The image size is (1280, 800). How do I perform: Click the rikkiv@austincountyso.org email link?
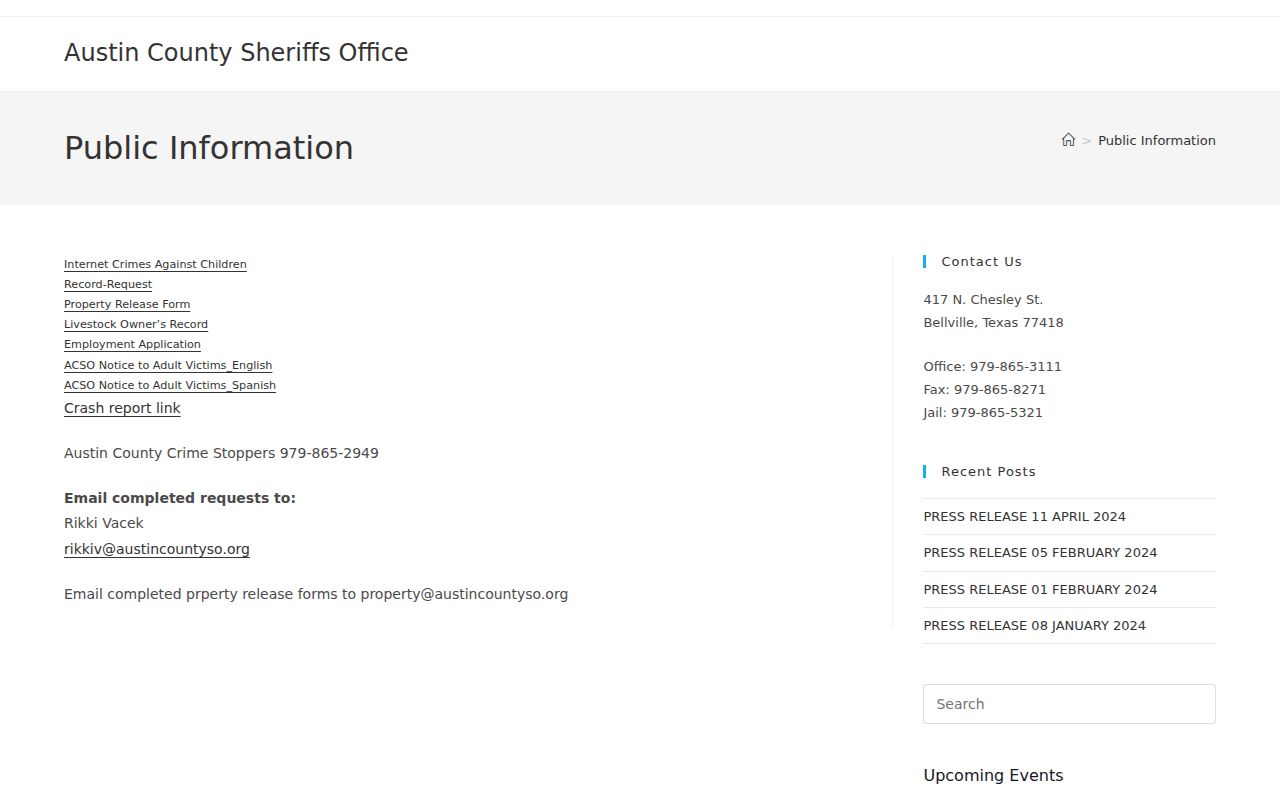pos(157,549)
